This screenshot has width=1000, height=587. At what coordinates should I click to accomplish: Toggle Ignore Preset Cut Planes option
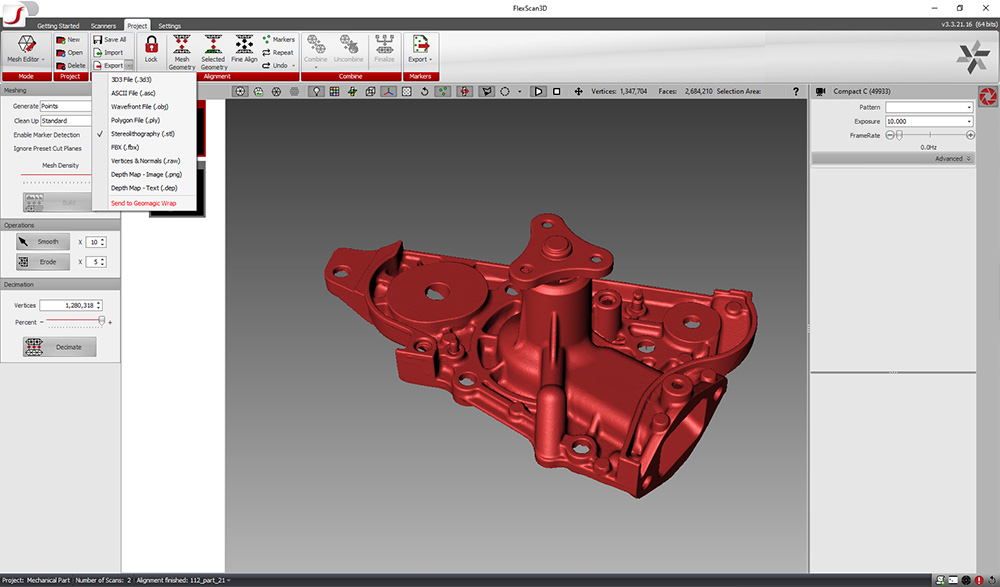pos(48,149)
